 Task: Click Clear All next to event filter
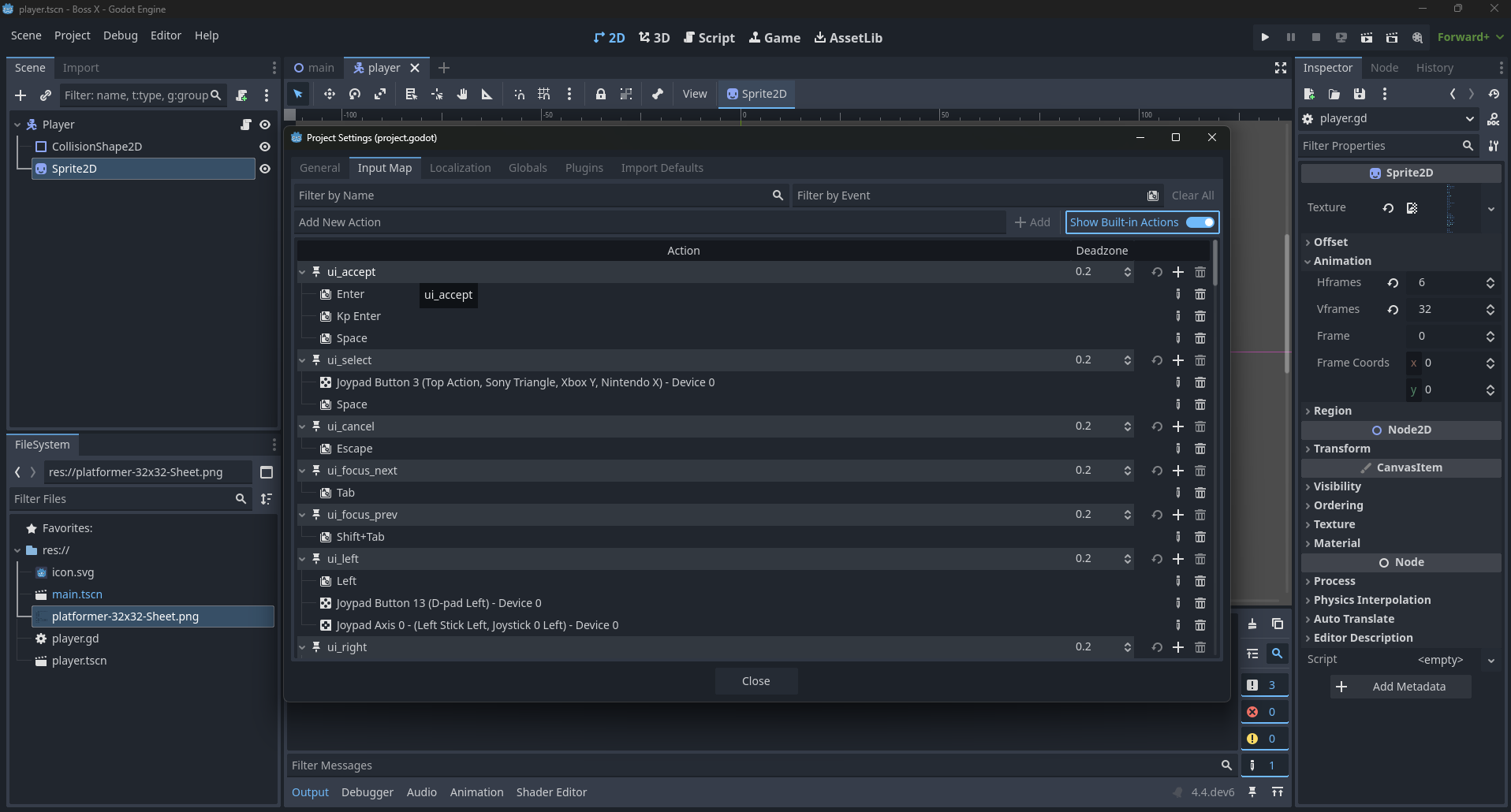click(x=1192, y=196)
